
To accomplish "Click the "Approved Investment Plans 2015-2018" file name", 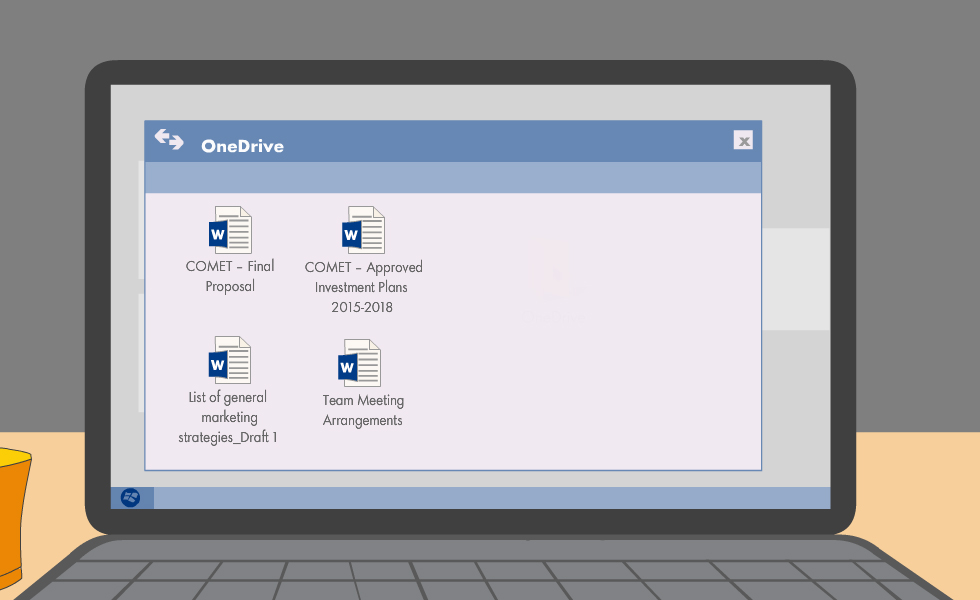I will tap(362, 287).
